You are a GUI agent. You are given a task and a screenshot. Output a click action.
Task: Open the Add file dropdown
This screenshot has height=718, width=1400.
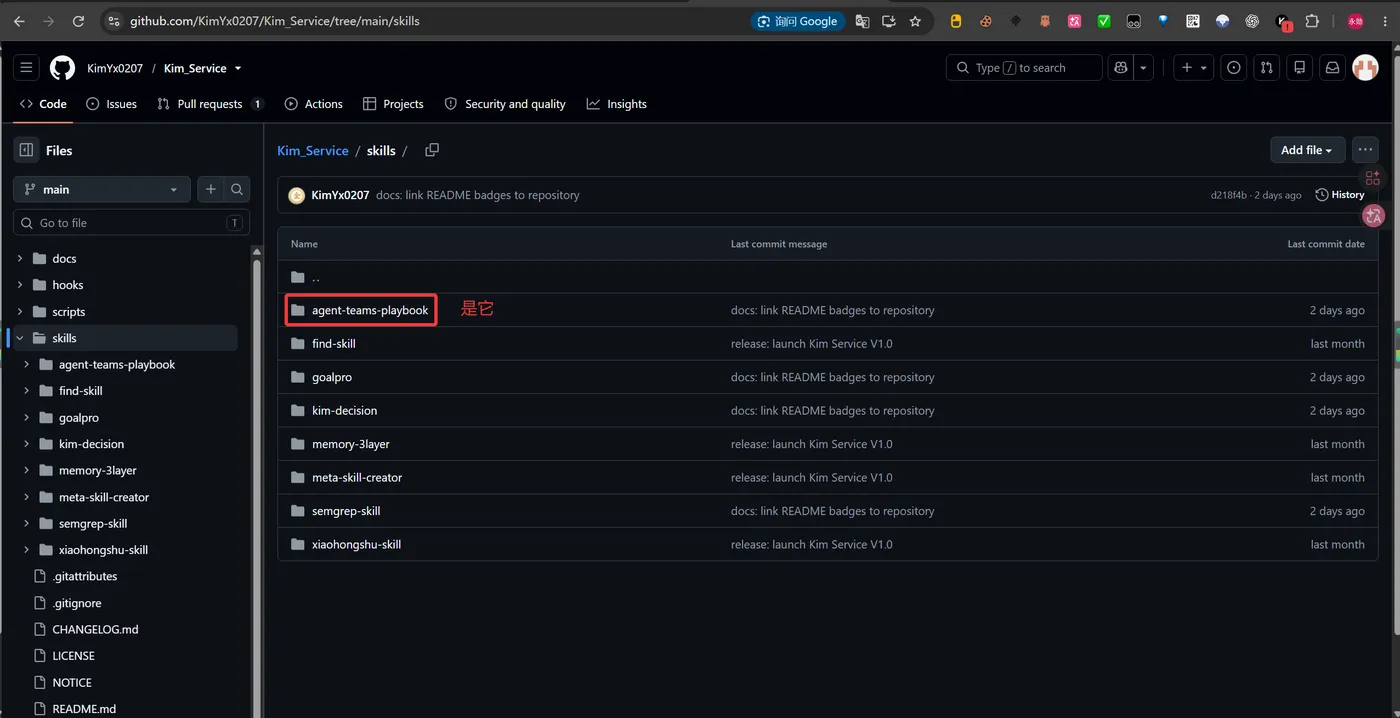1307,150
